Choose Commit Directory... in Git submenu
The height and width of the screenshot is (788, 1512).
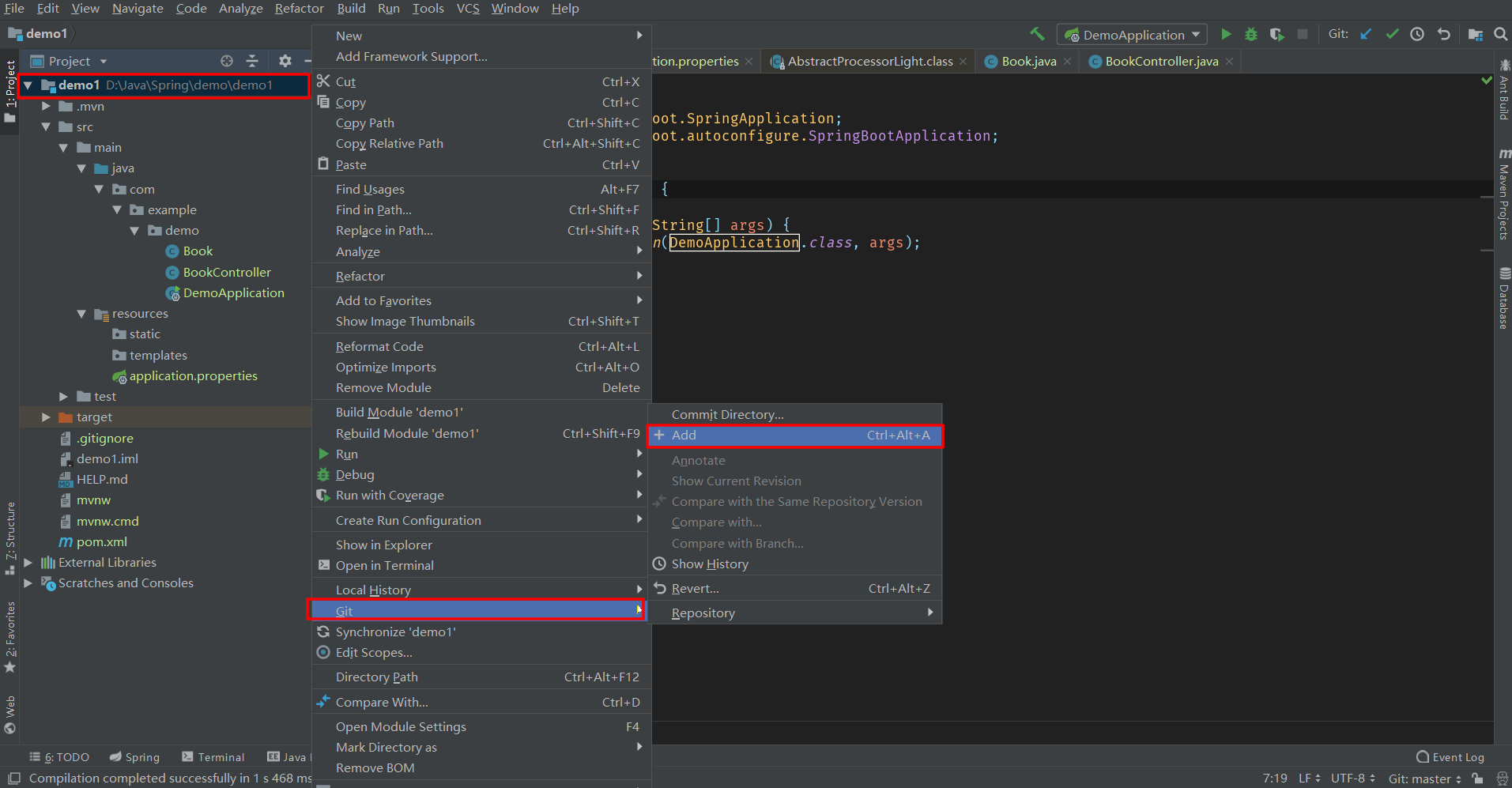coord(795,414)
